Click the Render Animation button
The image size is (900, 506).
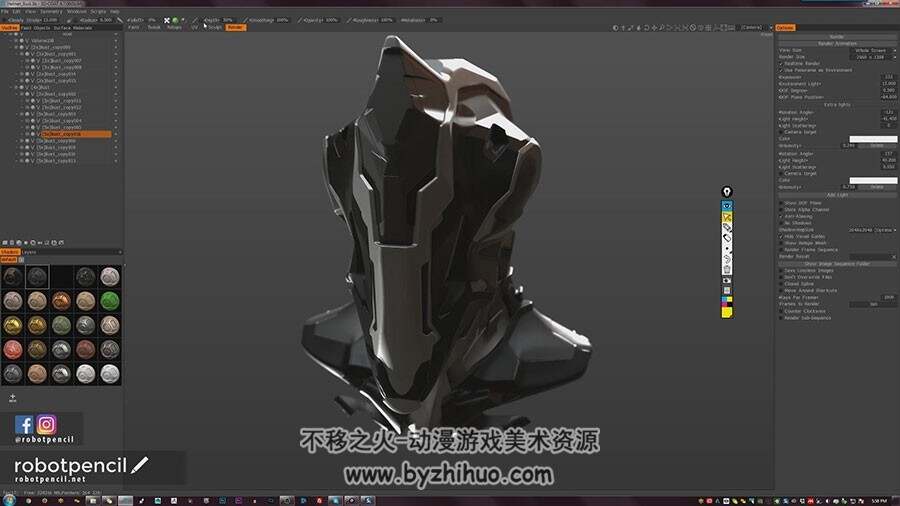[837, 44]
